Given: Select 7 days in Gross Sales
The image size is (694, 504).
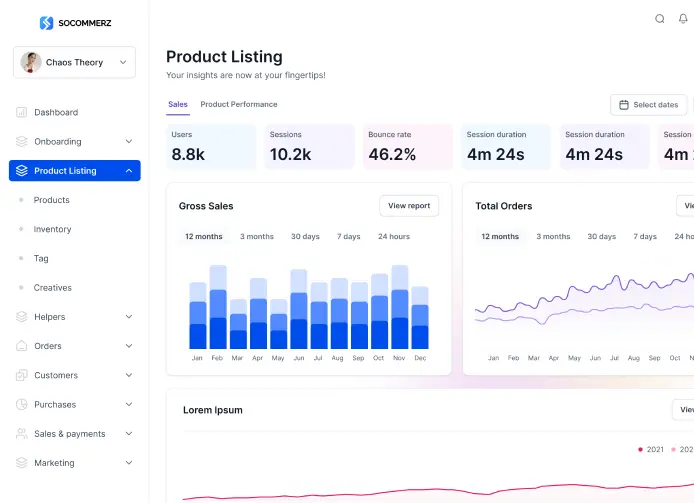Looking at the screenshot, I should point(348,237).
